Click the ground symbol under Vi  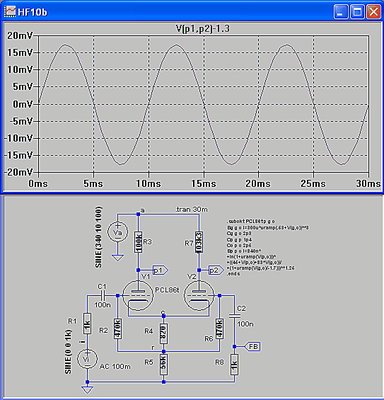click(x=87, y=389)
